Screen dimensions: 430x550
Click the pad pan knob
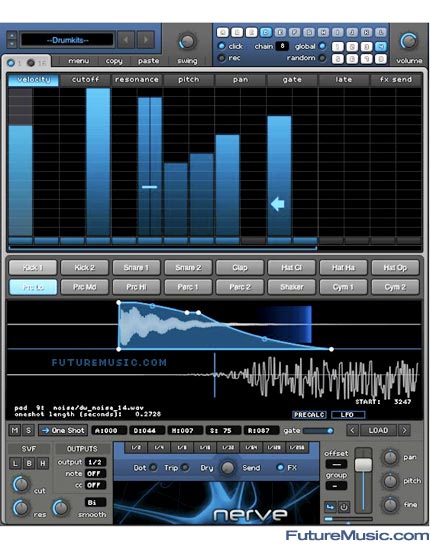390,457
